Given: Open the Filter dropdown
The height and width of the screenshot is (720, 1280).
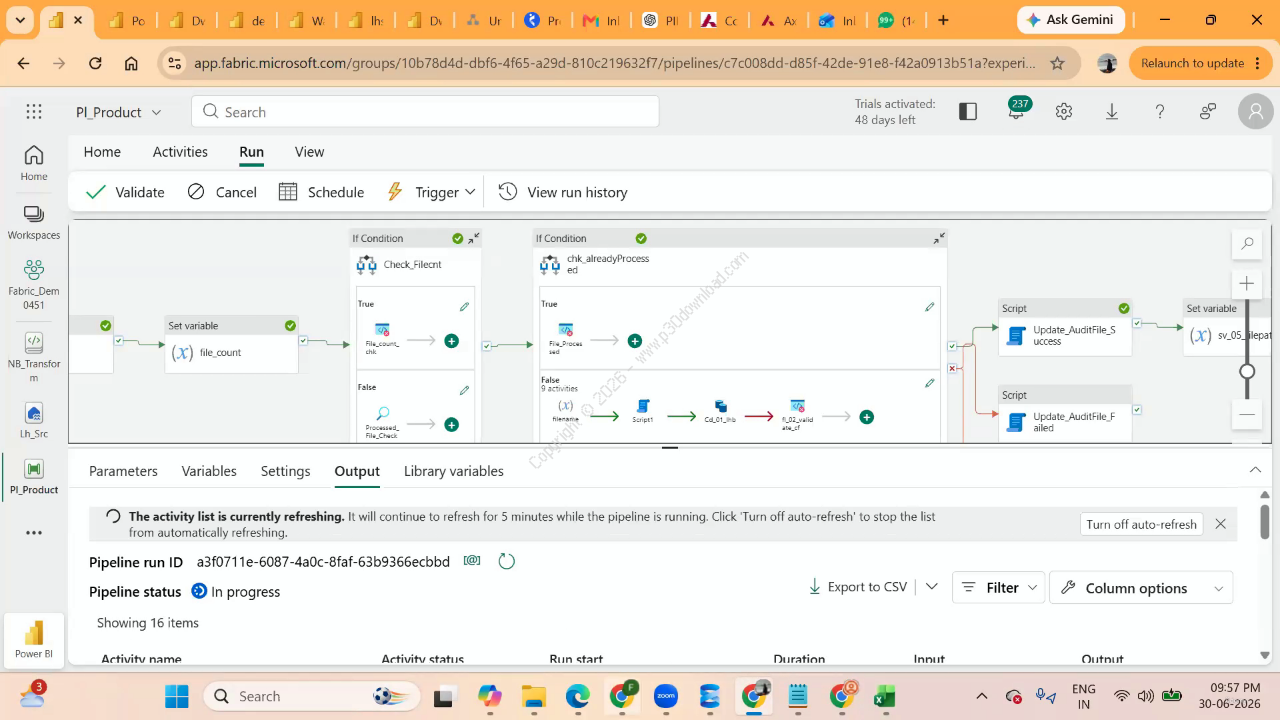Looking at the screenshot, I should 998,588.
